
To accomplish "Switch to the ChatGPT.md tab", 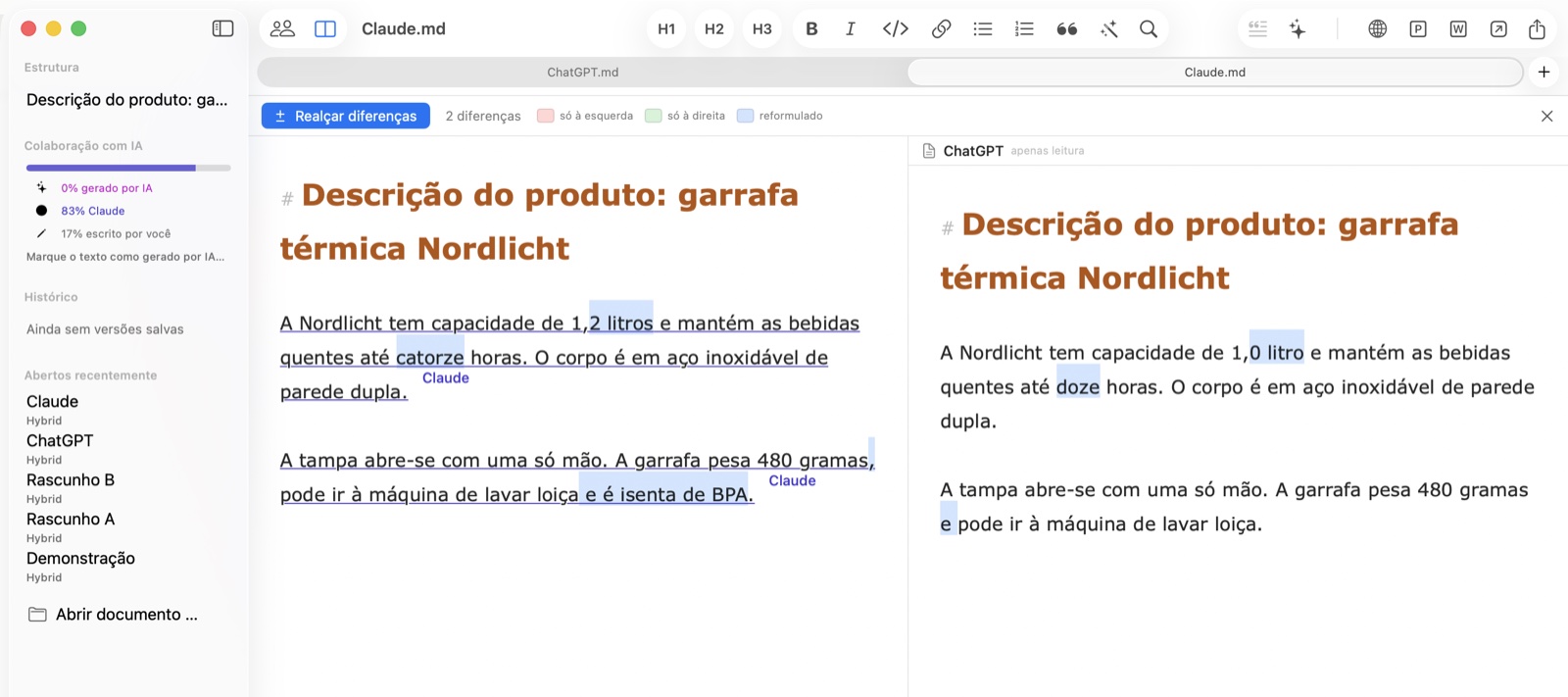I will tap(583, 72).
